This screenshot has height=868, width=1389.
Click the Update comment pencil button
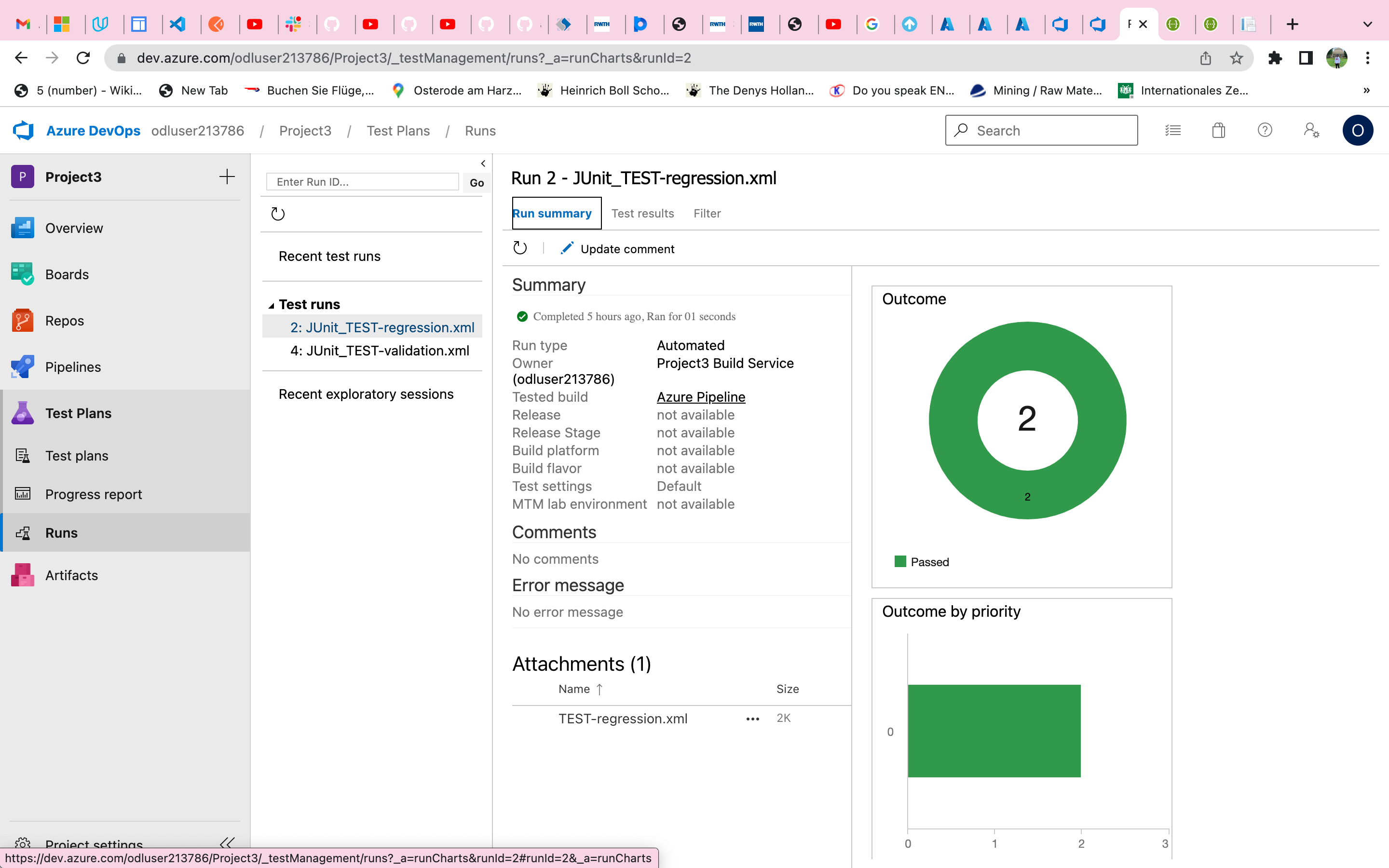(x=618, y=248)
